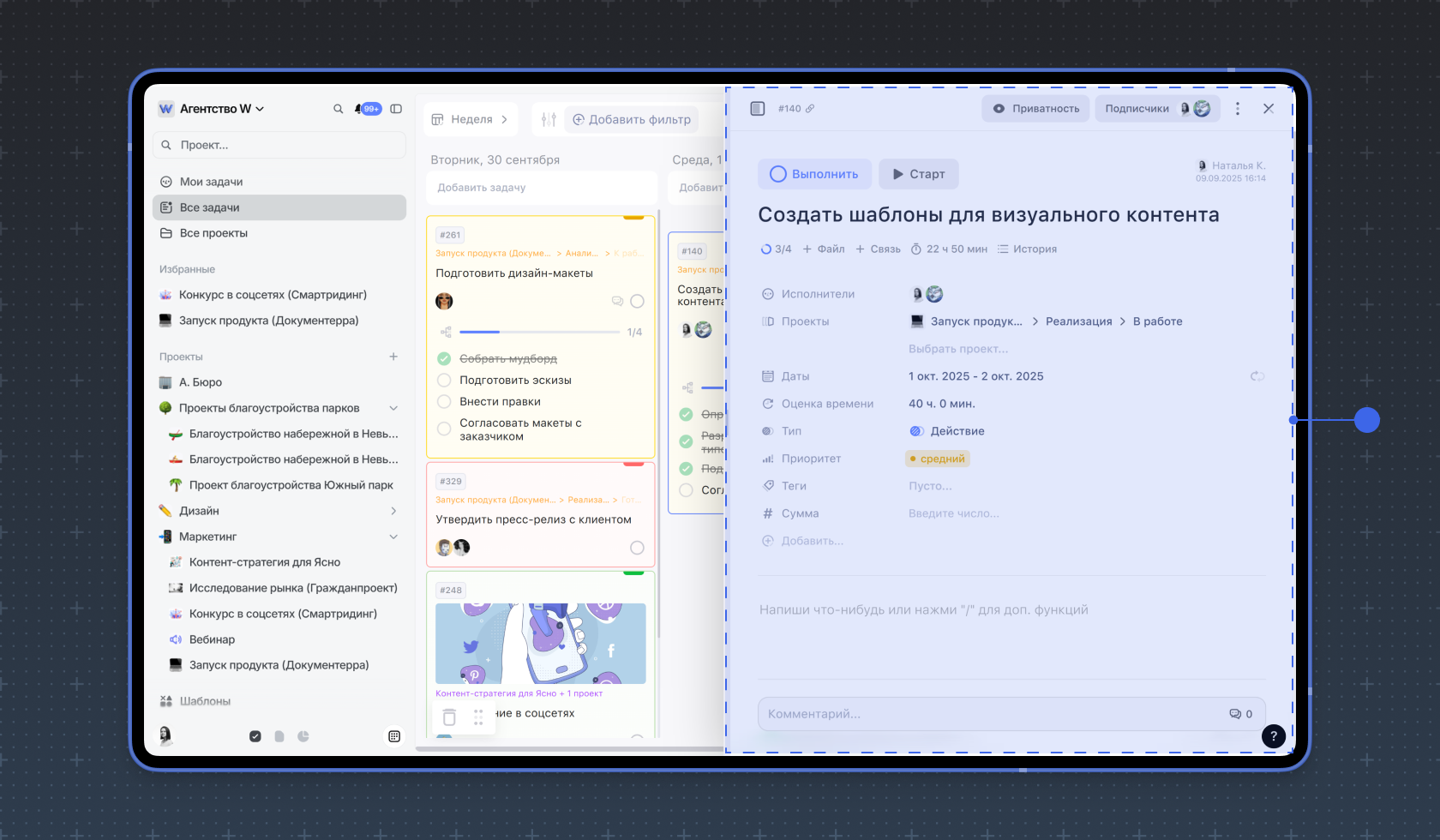Viewport: 1440px width, 840px height.
Task: Click the help question mark button
Action: pos(1274,735)
